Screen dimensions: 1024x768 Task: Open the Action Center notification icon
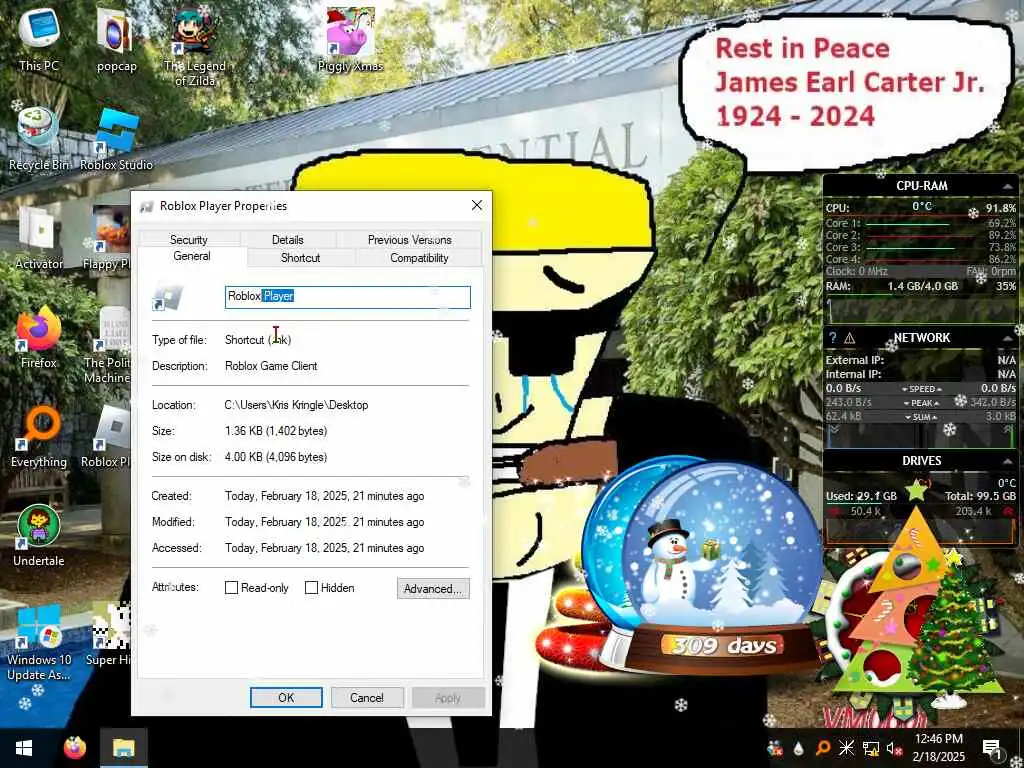[991, 748]
